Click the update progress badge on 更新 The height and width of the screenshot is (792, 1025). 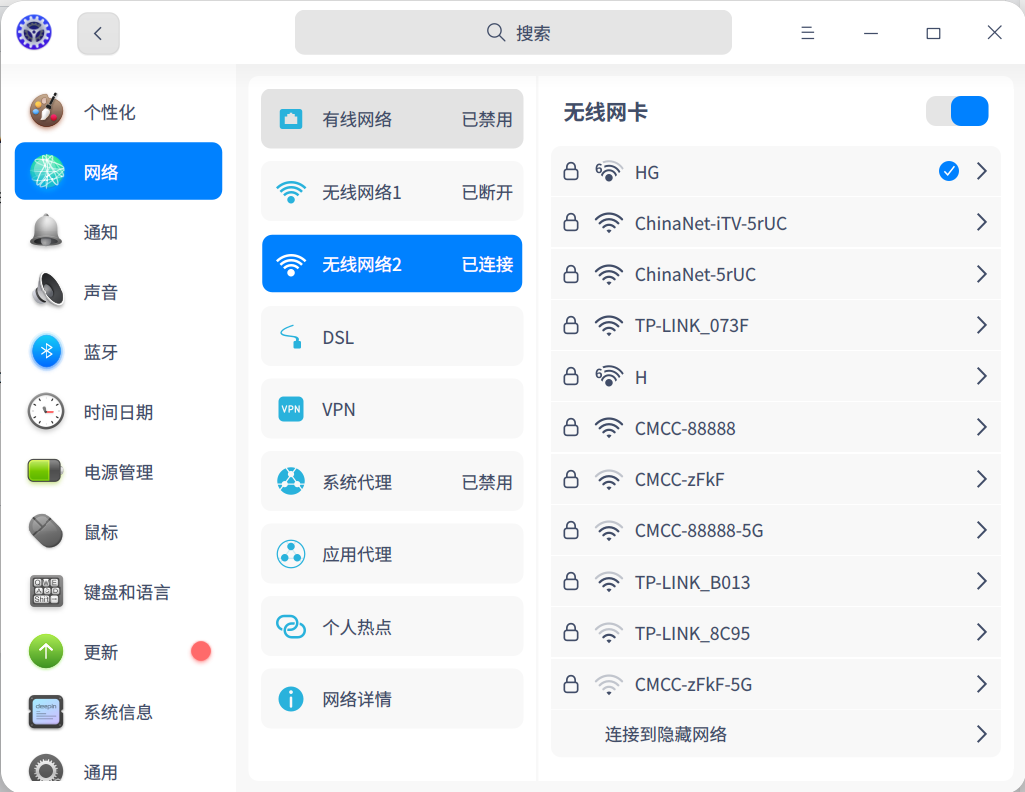click(x=200, y=651)
